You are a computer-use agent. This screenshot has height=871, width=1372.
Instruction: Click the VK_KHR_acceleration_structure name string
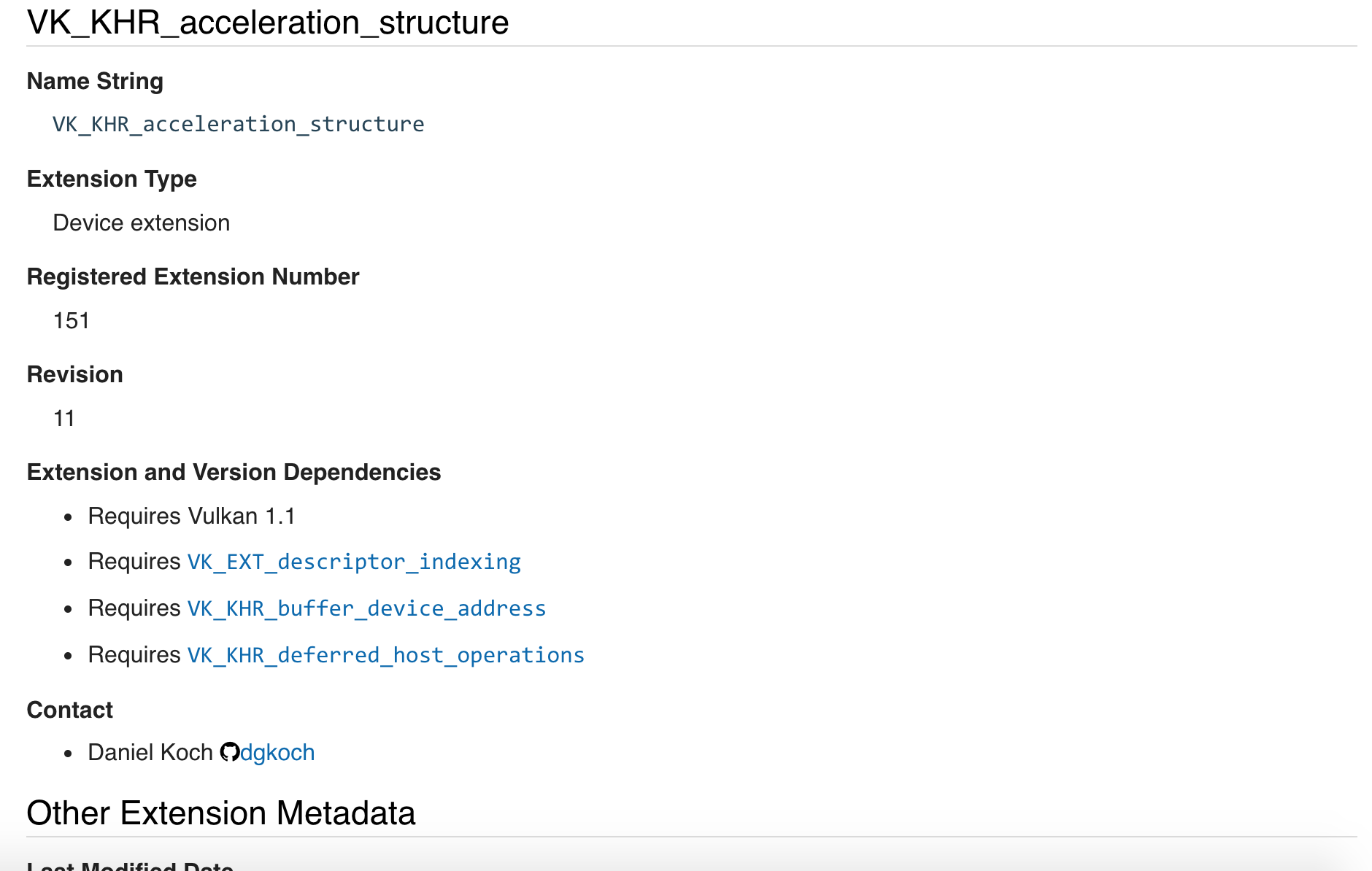[x=238, y=124]
